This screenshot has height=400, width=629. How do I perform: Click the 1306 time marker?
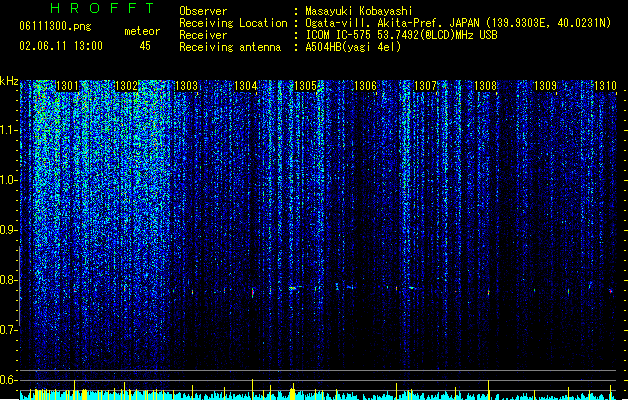365,86
